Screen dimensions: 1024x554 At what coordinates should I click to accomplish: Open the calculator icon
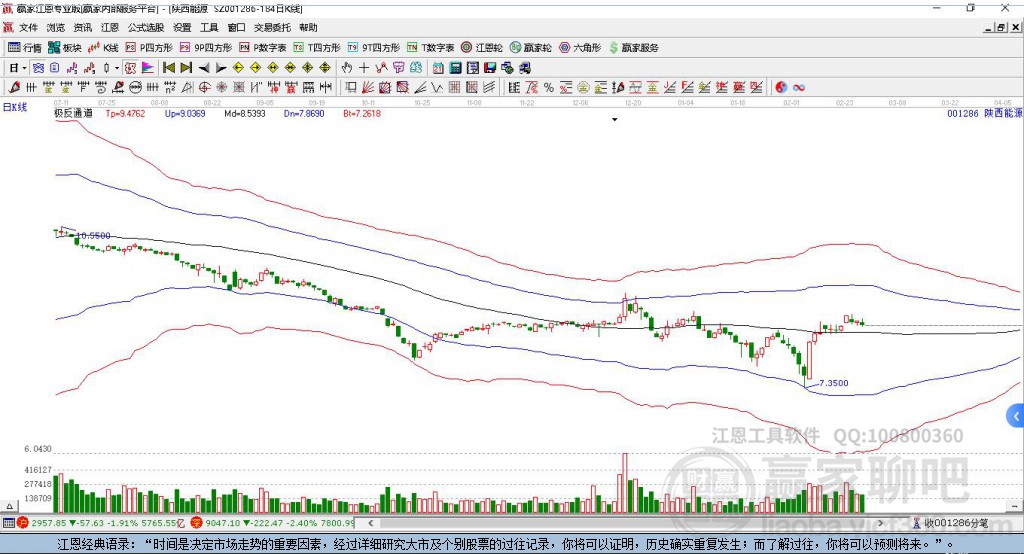(x=455, y=68)
